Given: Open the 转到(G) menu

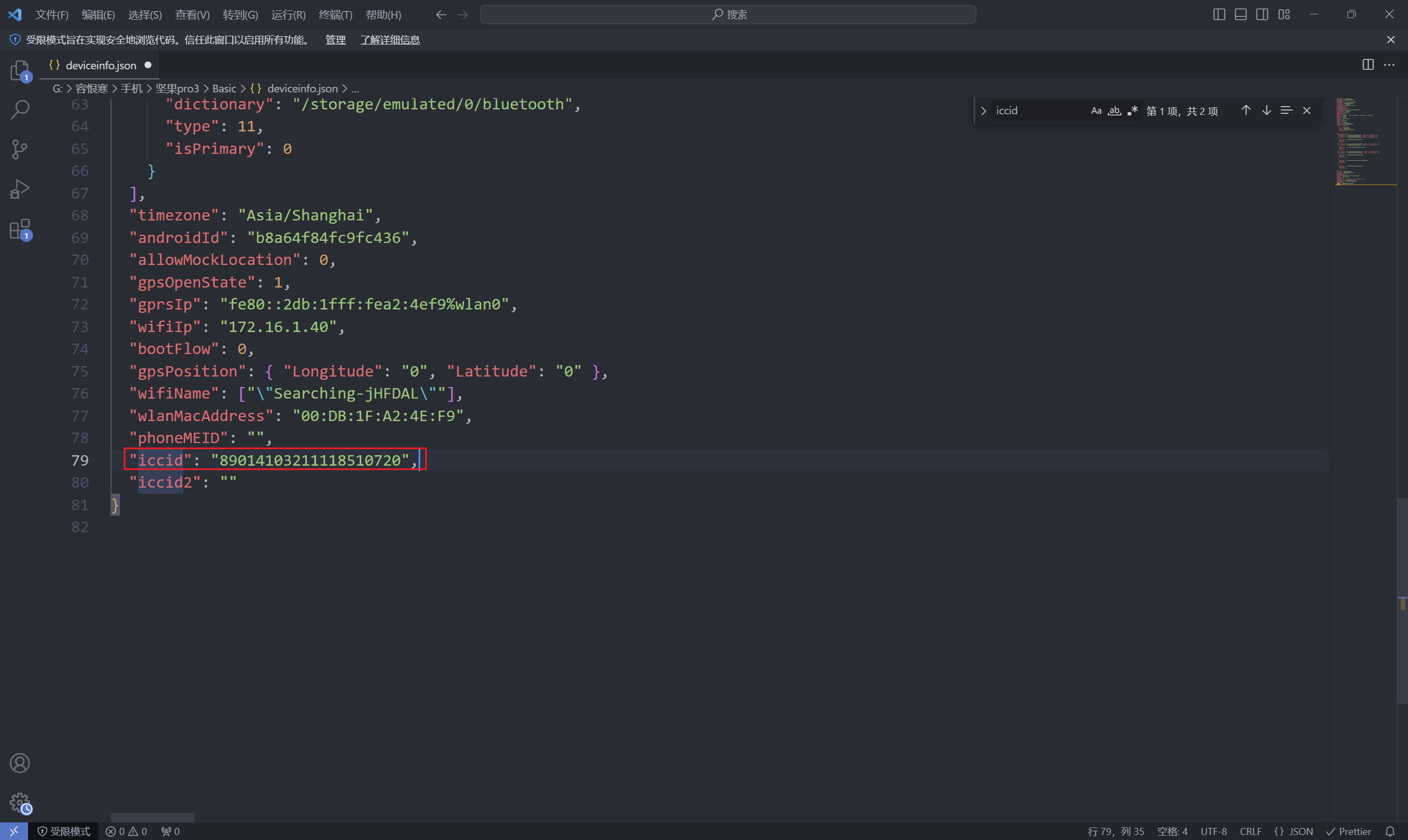Looking at the screenshot, I should tap(240, 15).
